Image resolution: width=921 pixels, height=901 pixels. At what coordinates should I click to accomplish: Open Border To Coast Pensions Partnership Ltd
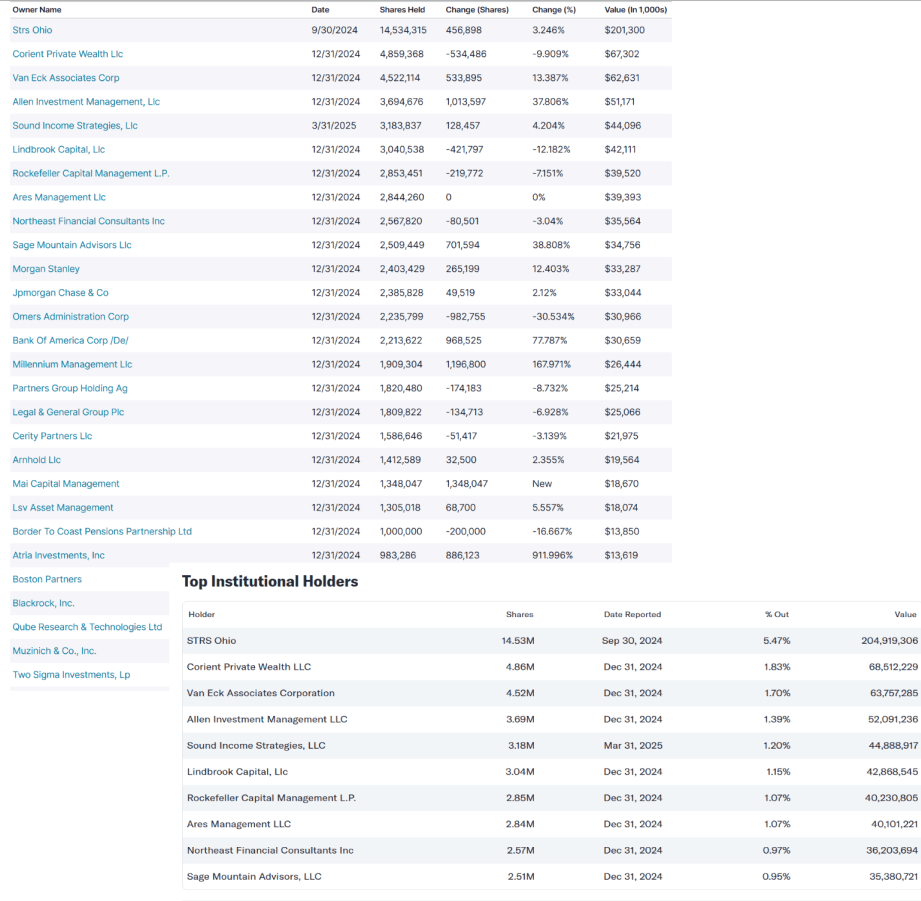(102, 531)
